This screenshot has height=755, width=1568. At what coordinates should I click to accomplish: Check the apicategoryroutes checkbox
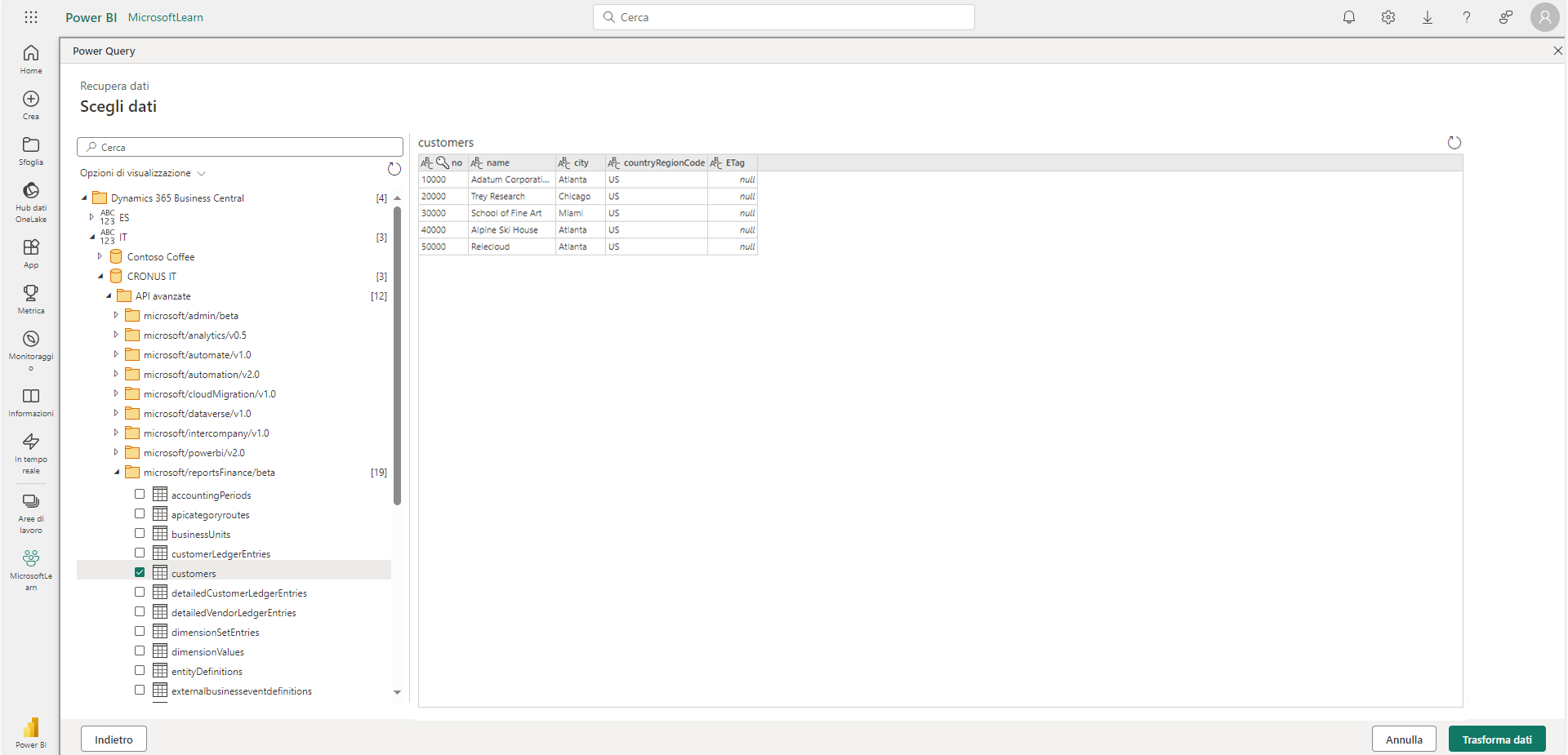(x=140, y=513)
